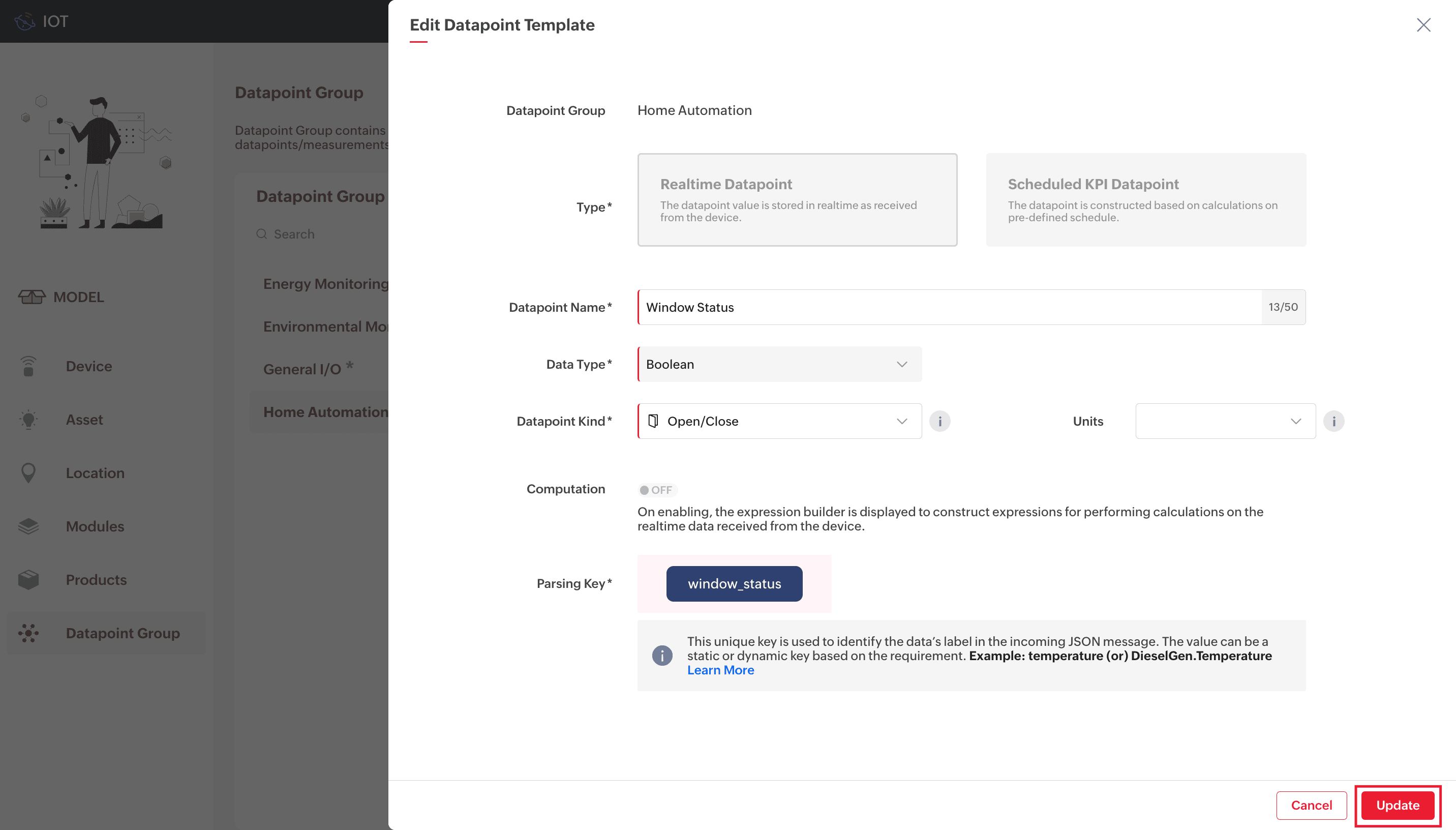Click the info icon next to Units
Screen dimensions: 1456x830
pos(1333,421)
